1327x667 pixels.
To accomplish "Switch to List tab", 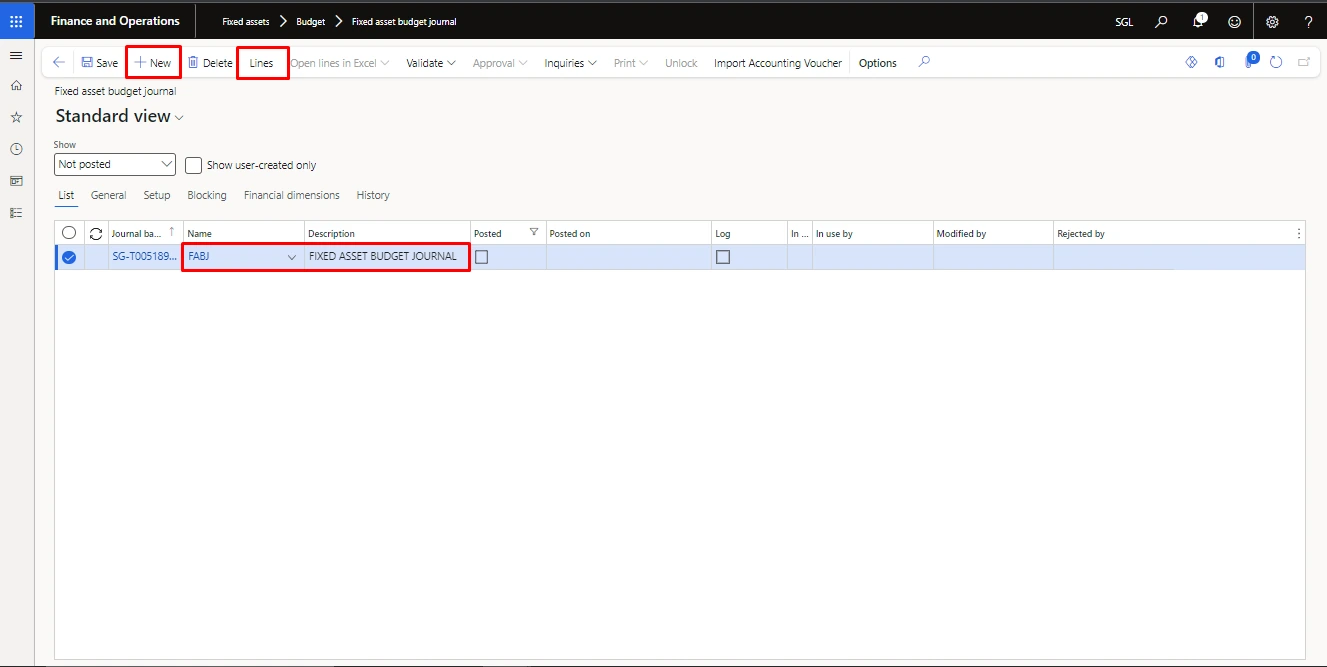I will pyautogui.click(x=66, y=195).
